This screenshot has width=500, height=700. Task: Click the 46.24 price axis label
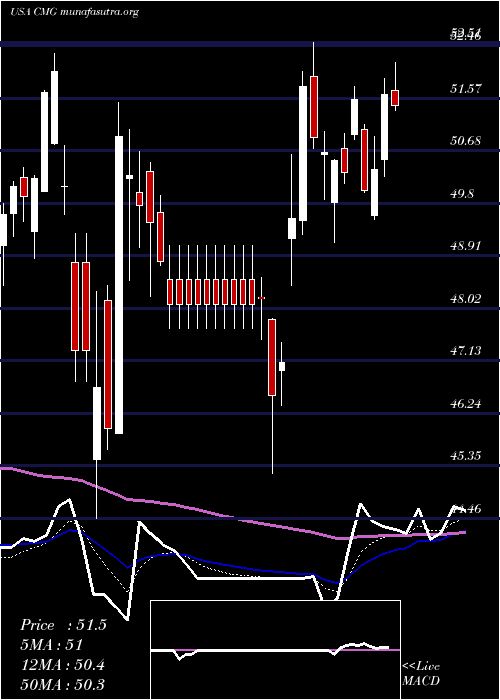point(465,404)
